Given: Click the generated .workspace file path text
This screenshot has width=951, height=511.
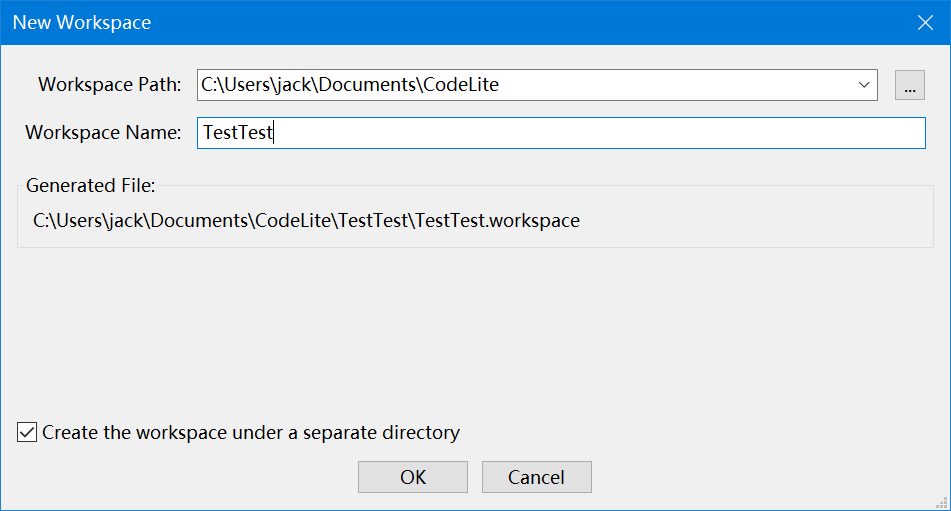Looking at the screenshot, I should point(306,220).
